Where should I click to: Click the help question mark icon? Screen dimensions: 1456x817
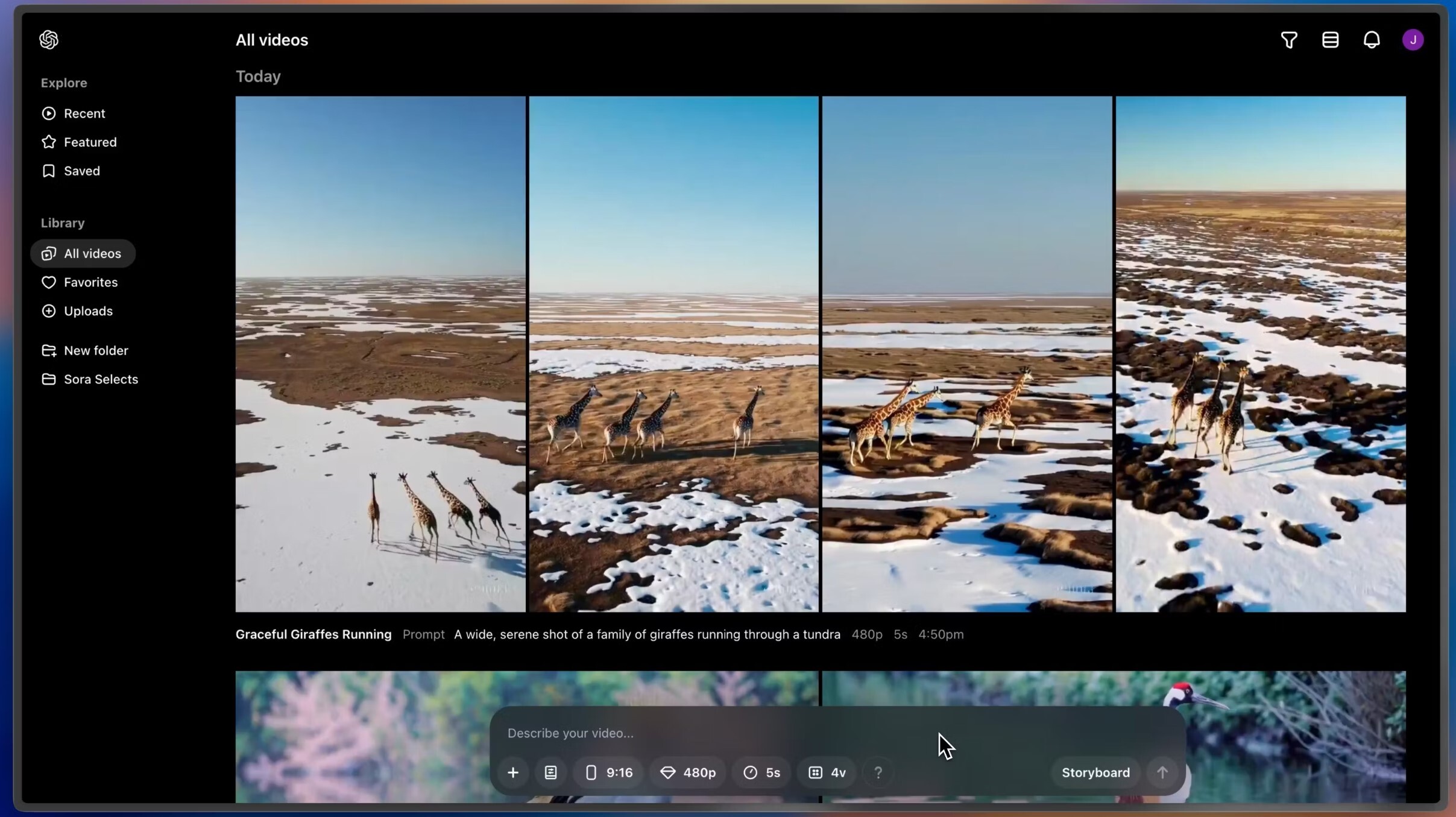[878, 772]
